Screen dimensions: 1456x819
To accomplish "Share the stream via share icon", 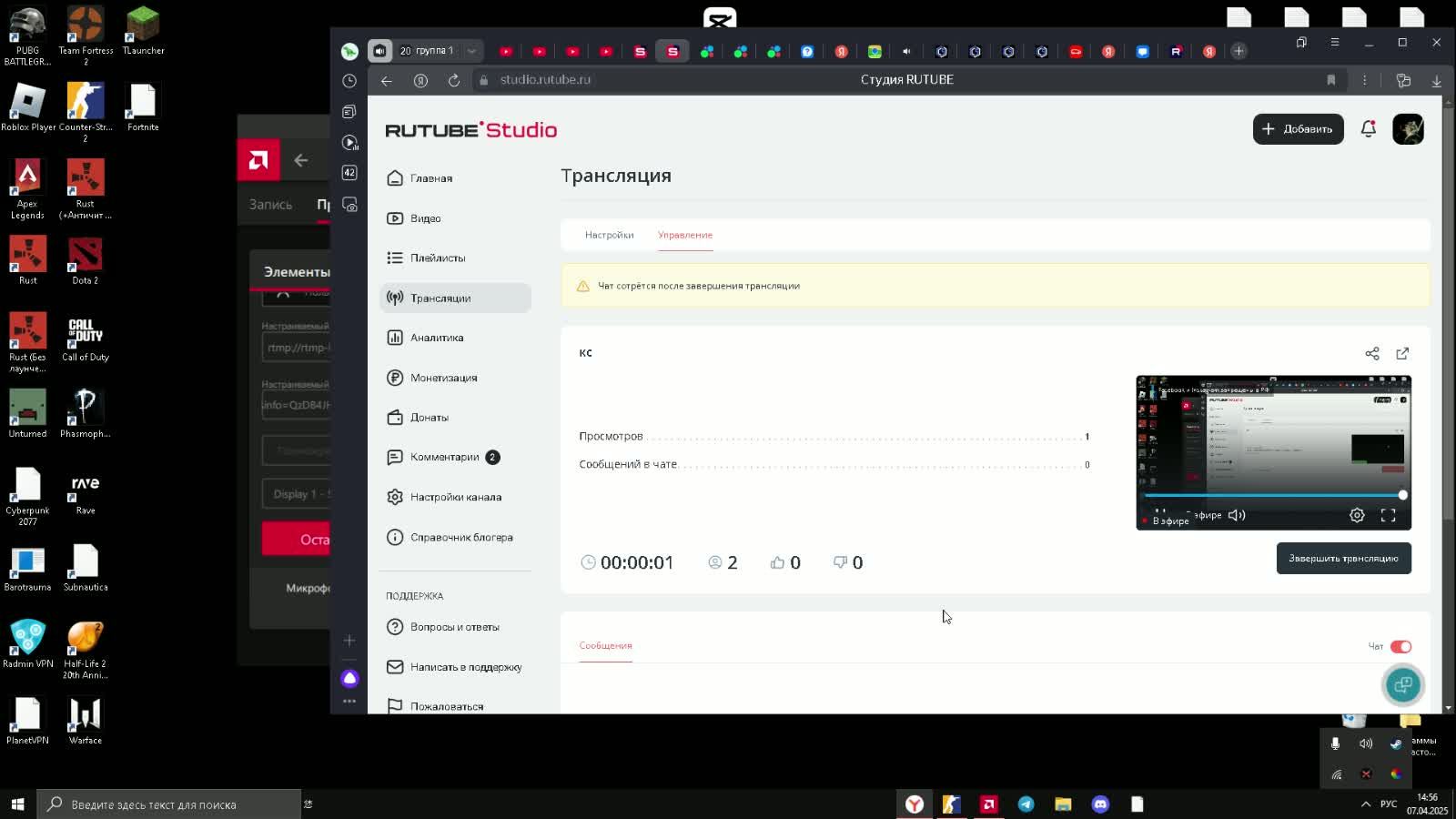I will tap(1372, 353).
